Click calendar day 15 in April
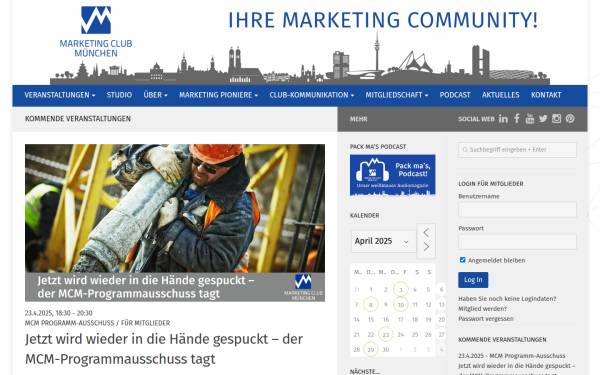The width and height of the screenshot is (600, 375). pos(370,320)
